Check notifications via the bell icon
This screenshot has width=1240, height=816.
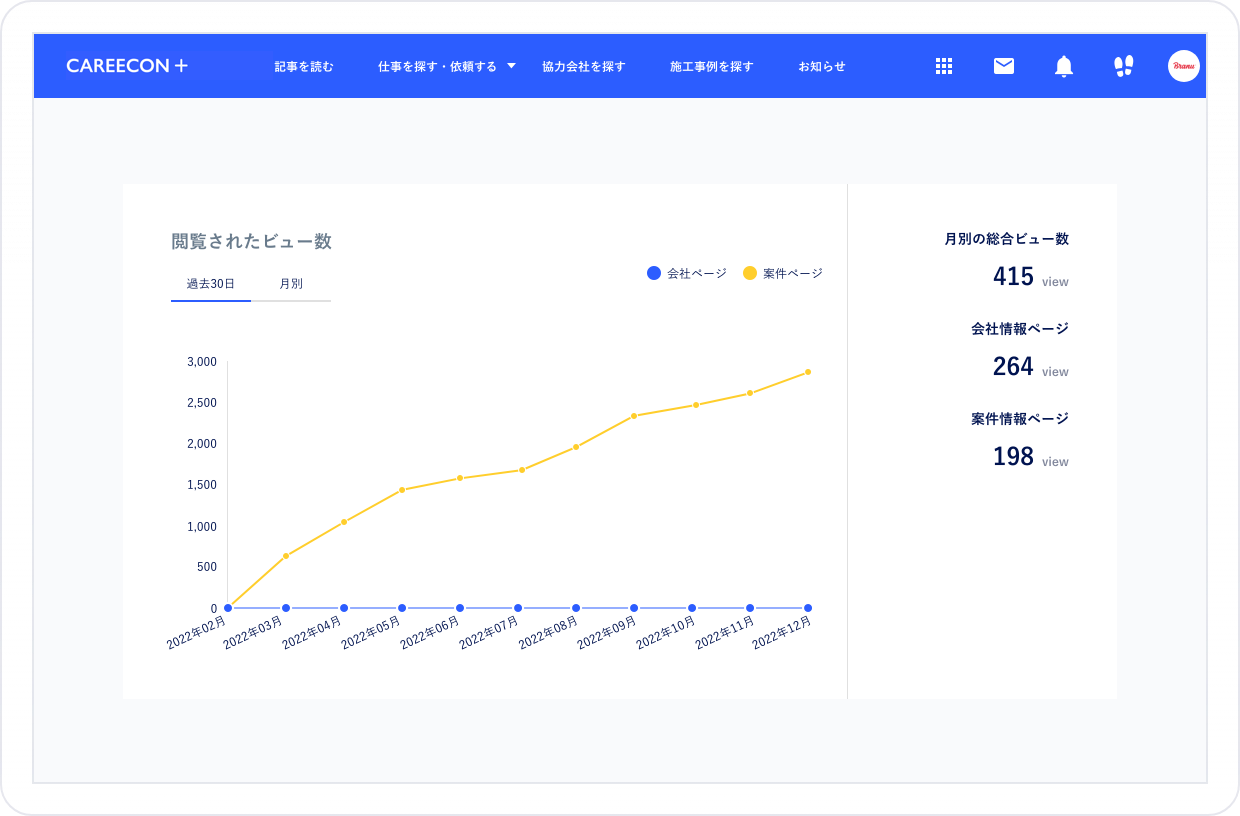1063,66
